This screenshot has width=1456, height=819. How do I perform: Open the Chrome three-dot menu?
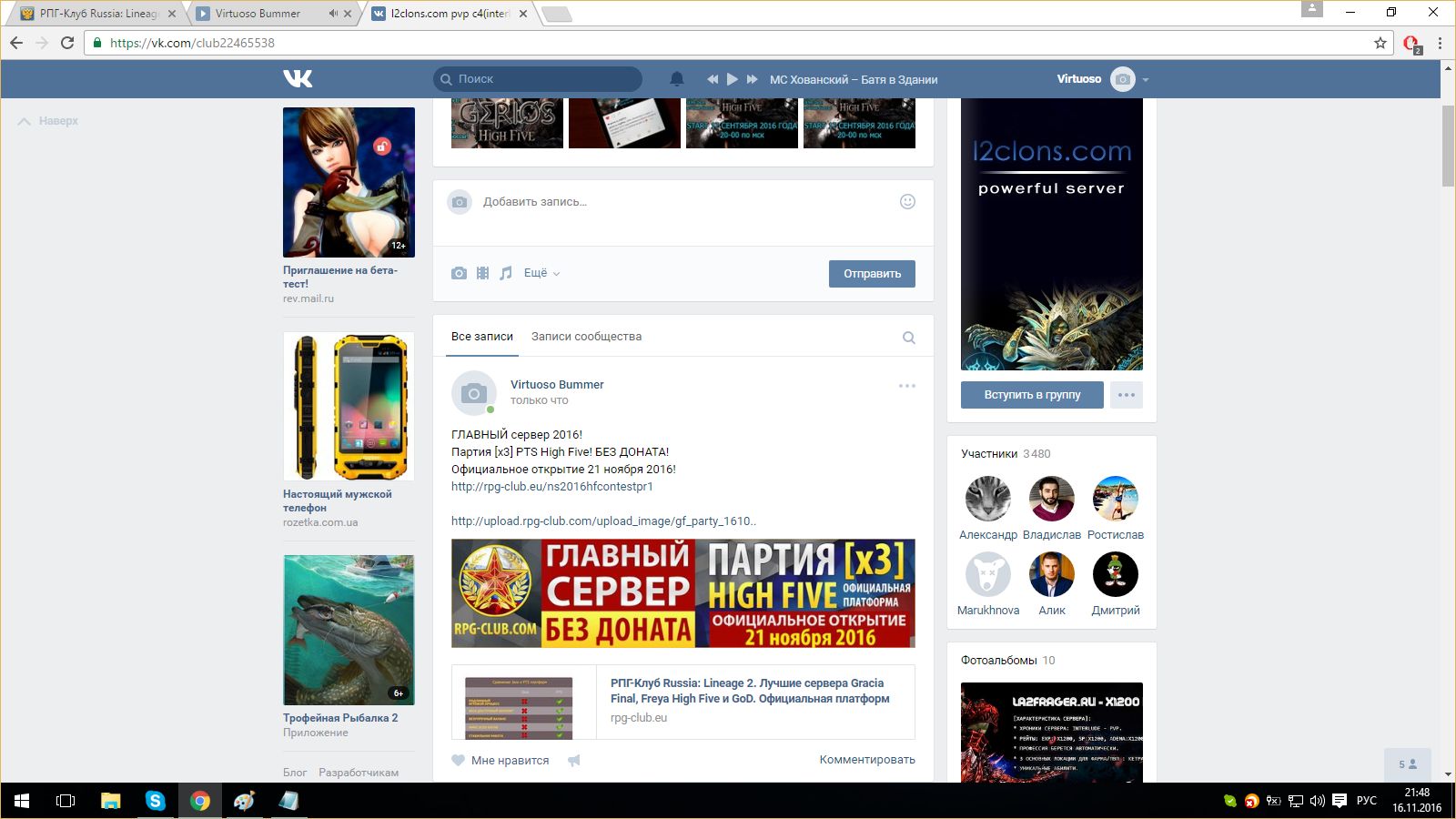(1440, 43)
